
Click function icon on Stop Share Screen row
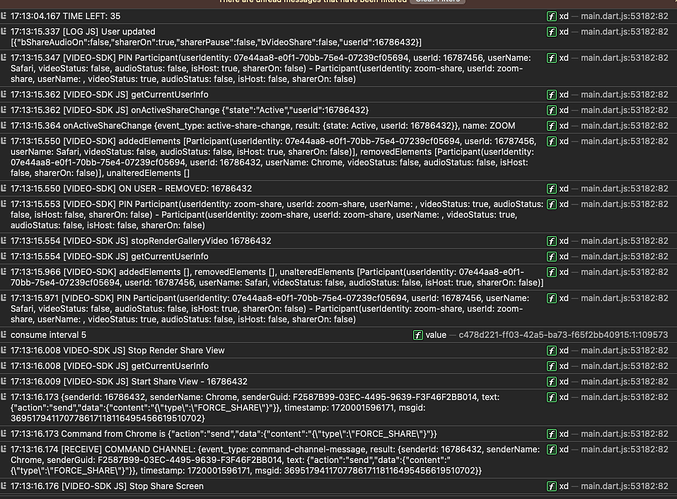coord(551,486)
